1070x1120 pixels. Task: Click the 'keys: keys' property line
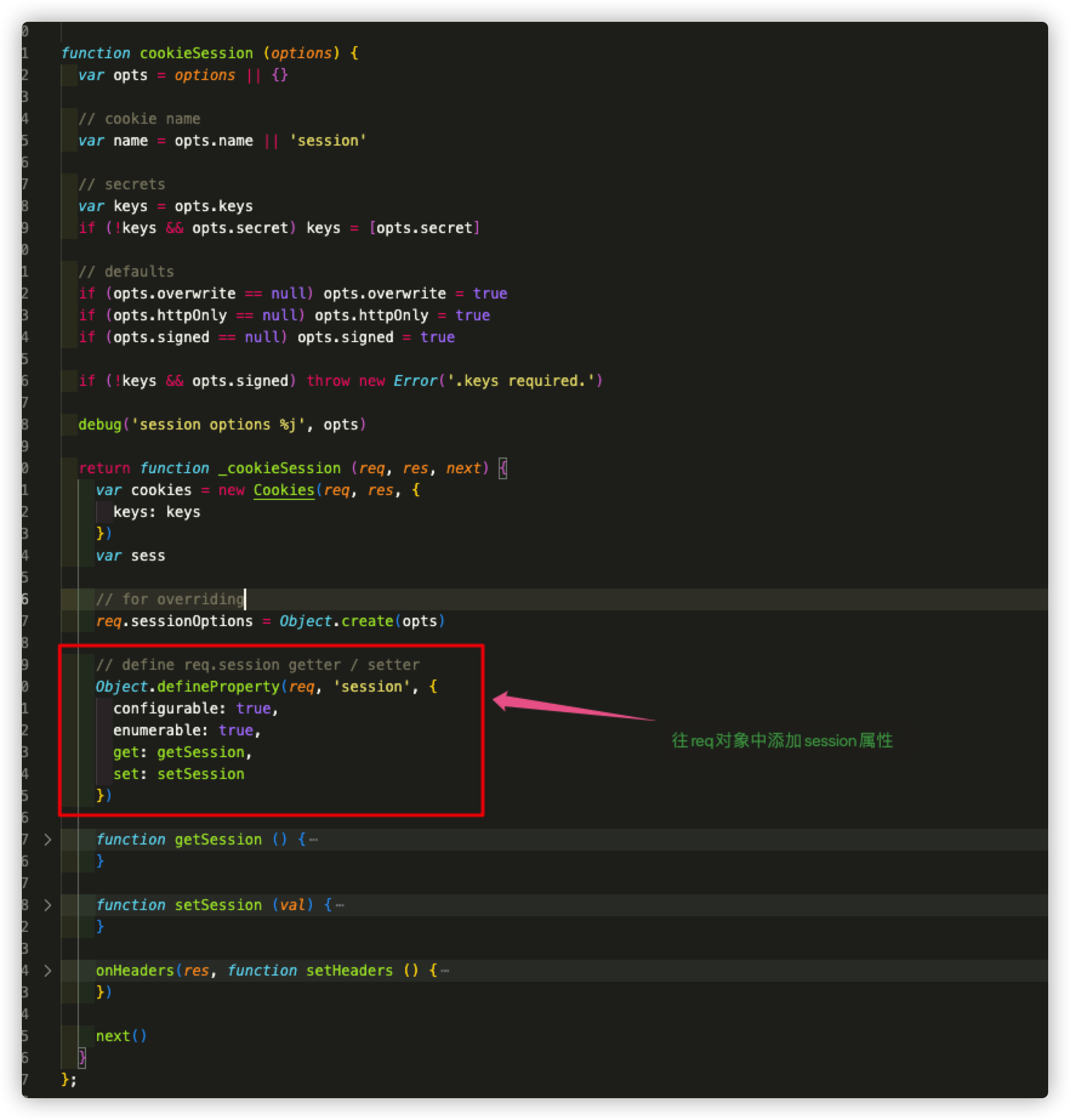coord(156,512)
